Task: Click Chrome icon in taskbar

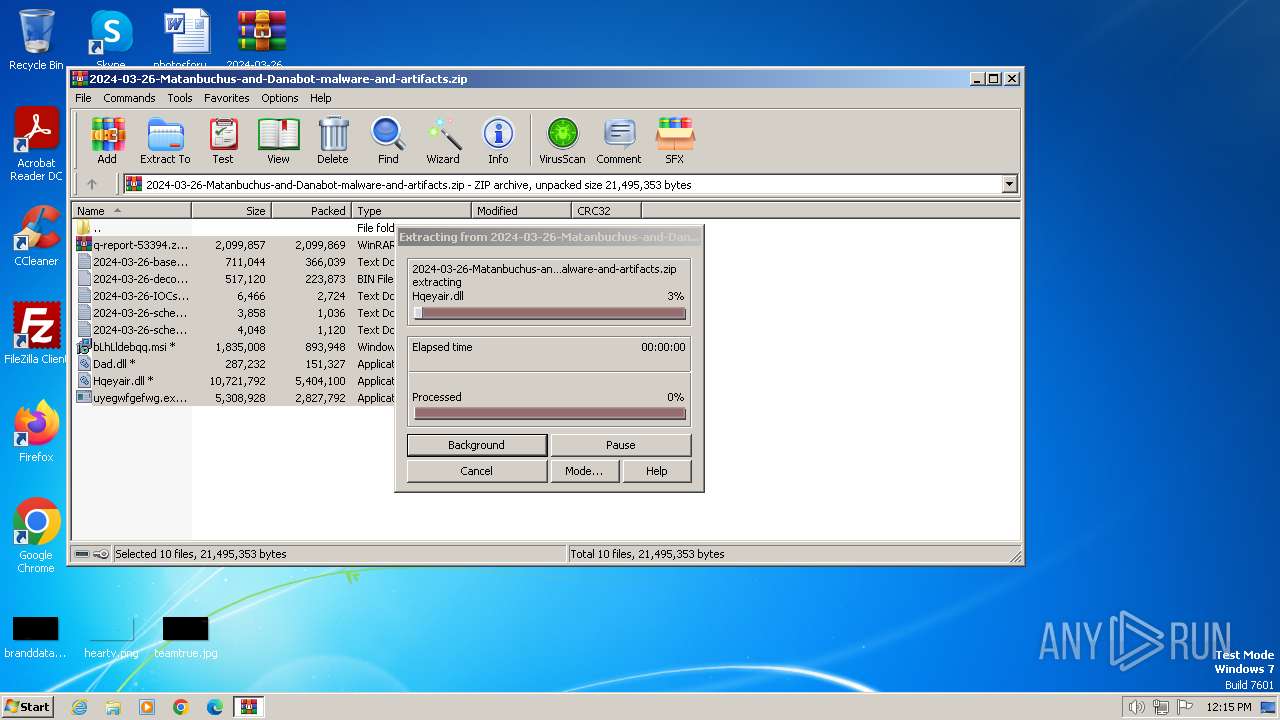Action: coord(181,707)
